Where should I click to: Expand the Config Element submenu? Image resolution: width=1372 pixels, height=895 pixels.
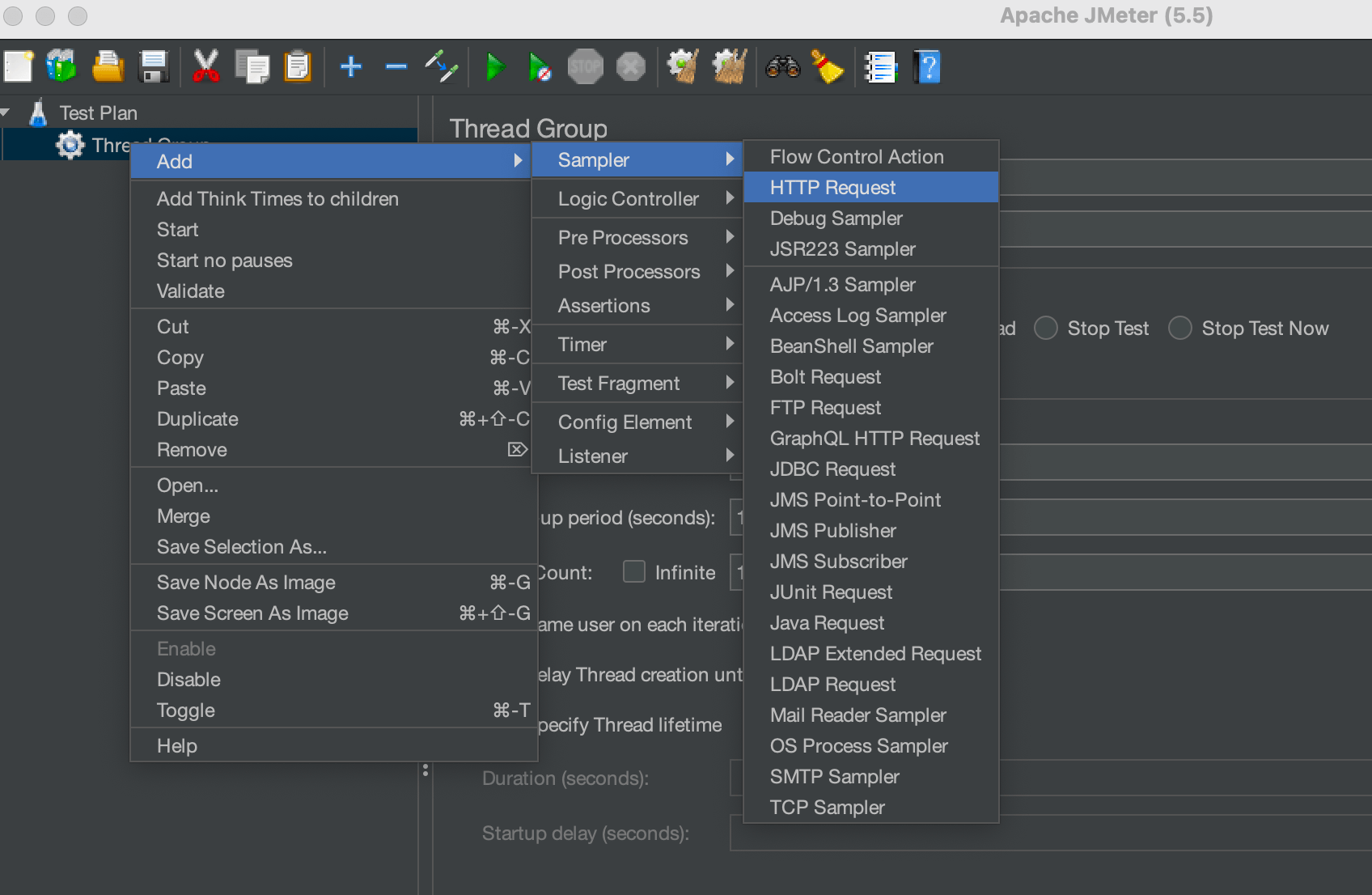(636, 422)
